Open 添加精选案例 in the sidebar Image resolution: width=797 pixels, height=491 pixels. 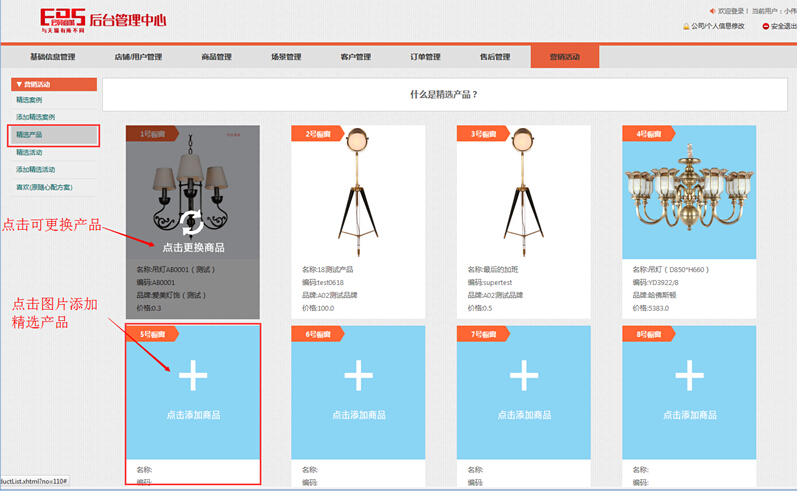[x=35, y=117]
